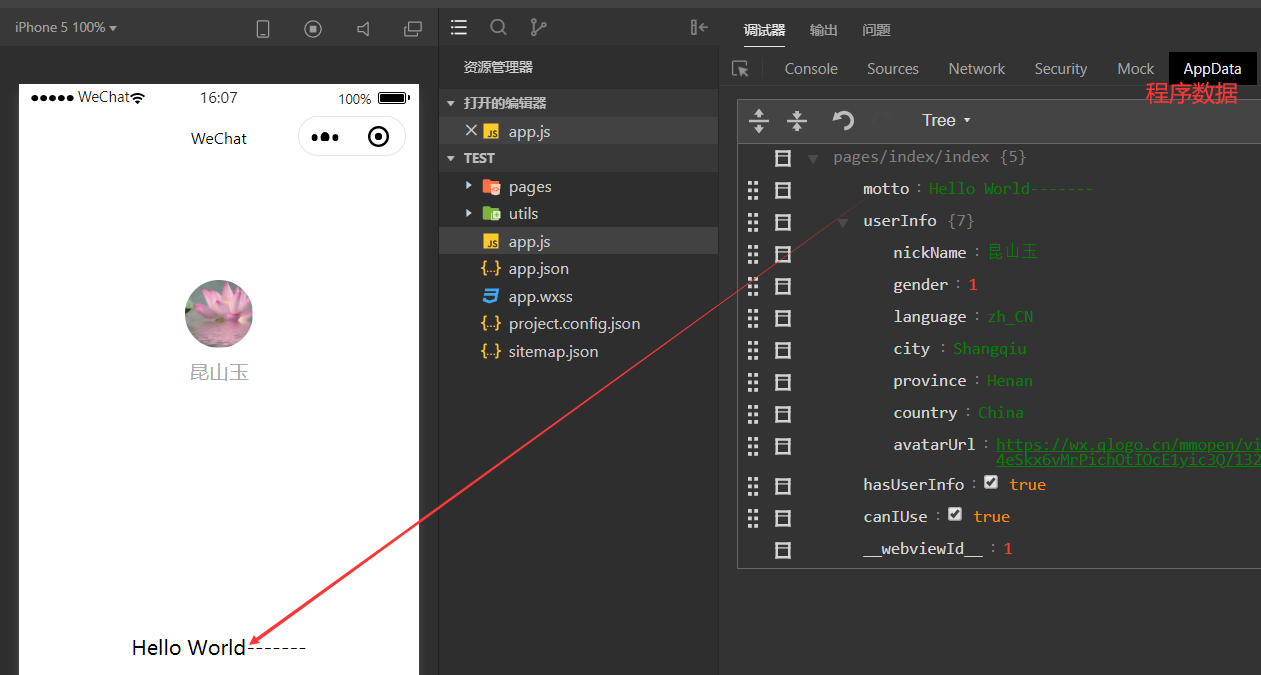Click the undo arrow in AppData toolbar
The height and width of the screenshot is (675, 1261).
tap(843, 121)
